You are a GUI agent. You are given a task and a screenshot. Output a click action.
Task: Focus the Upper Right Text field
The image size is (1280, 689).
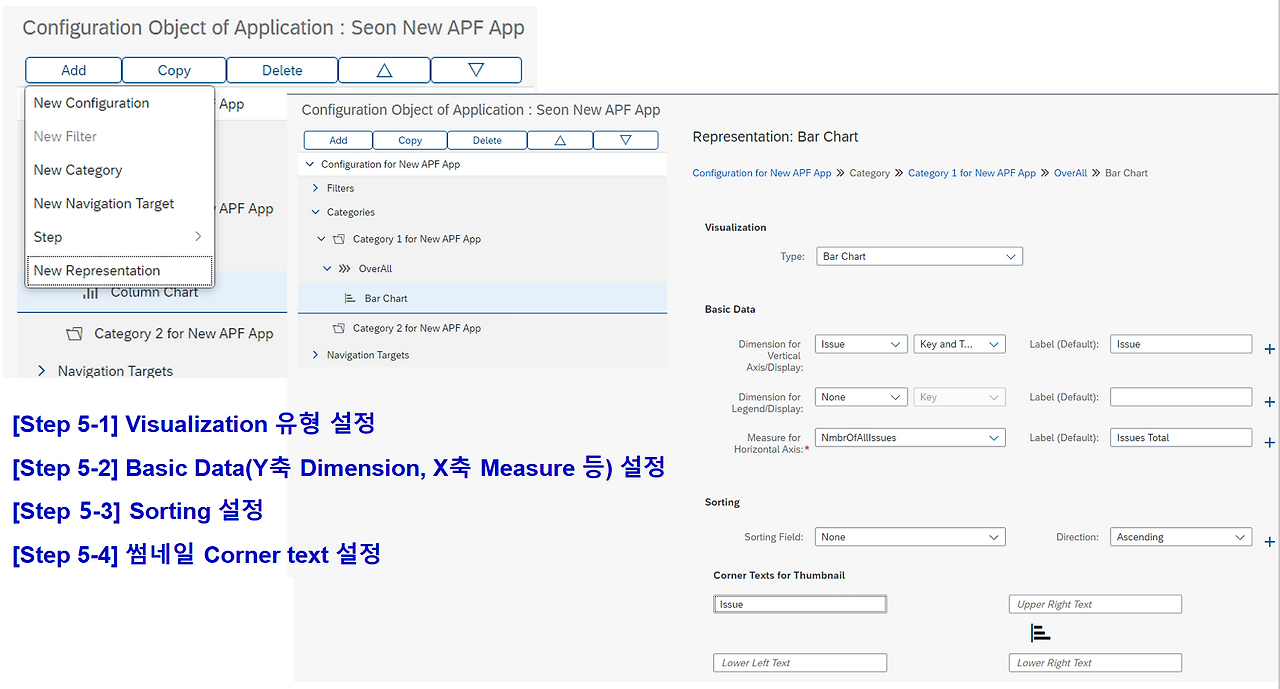click(x=1095, y=604)
